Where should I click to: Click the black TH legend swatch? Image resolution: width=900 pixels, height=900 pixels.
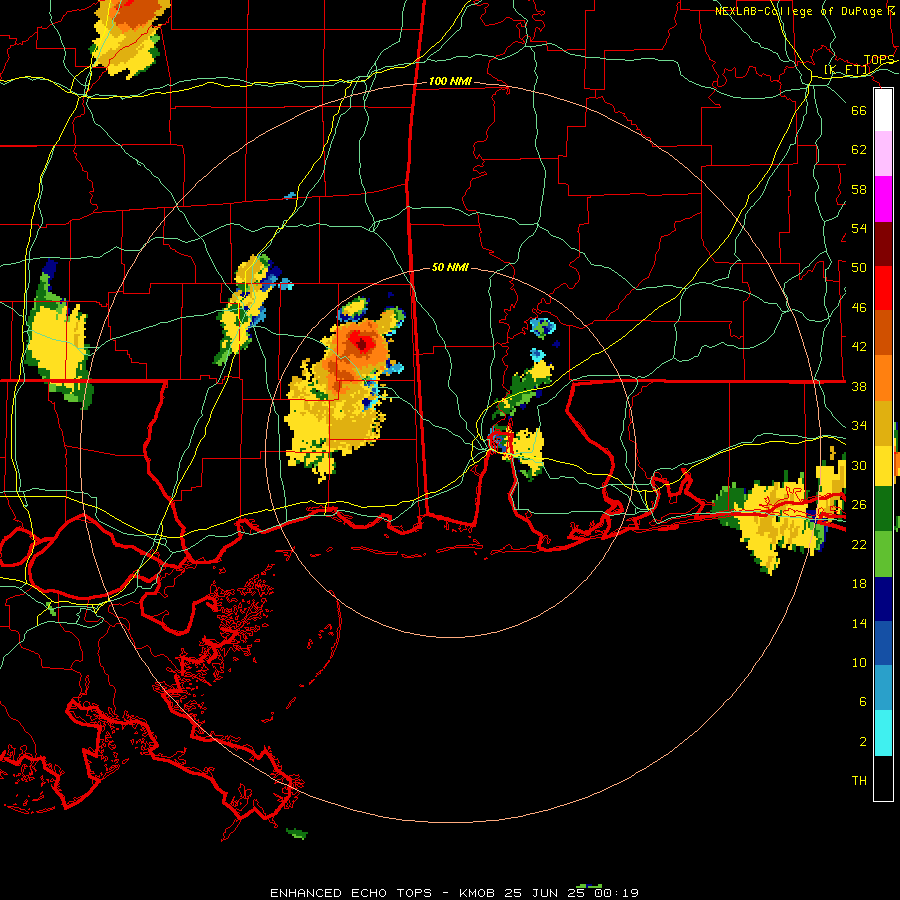[883, 778]
